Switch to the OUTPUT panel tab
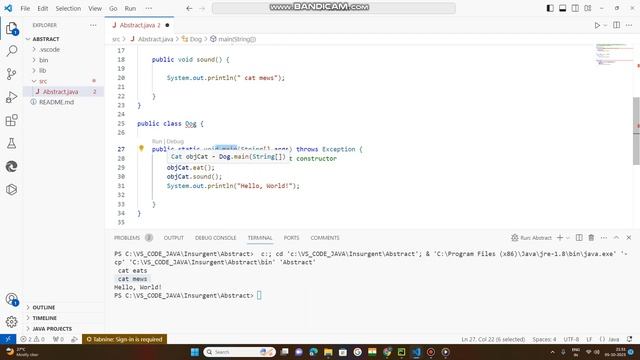The width and height of the screenshot is (640, 360). click(173, 238)
